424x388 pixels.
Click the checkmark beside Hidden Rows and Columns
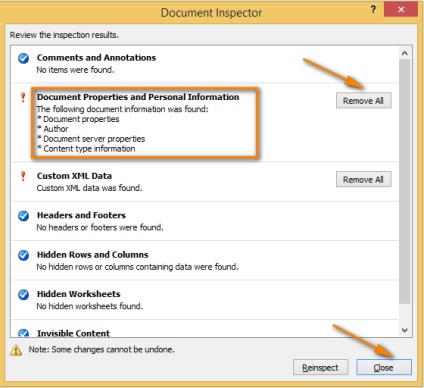click(x=23, y=255)
